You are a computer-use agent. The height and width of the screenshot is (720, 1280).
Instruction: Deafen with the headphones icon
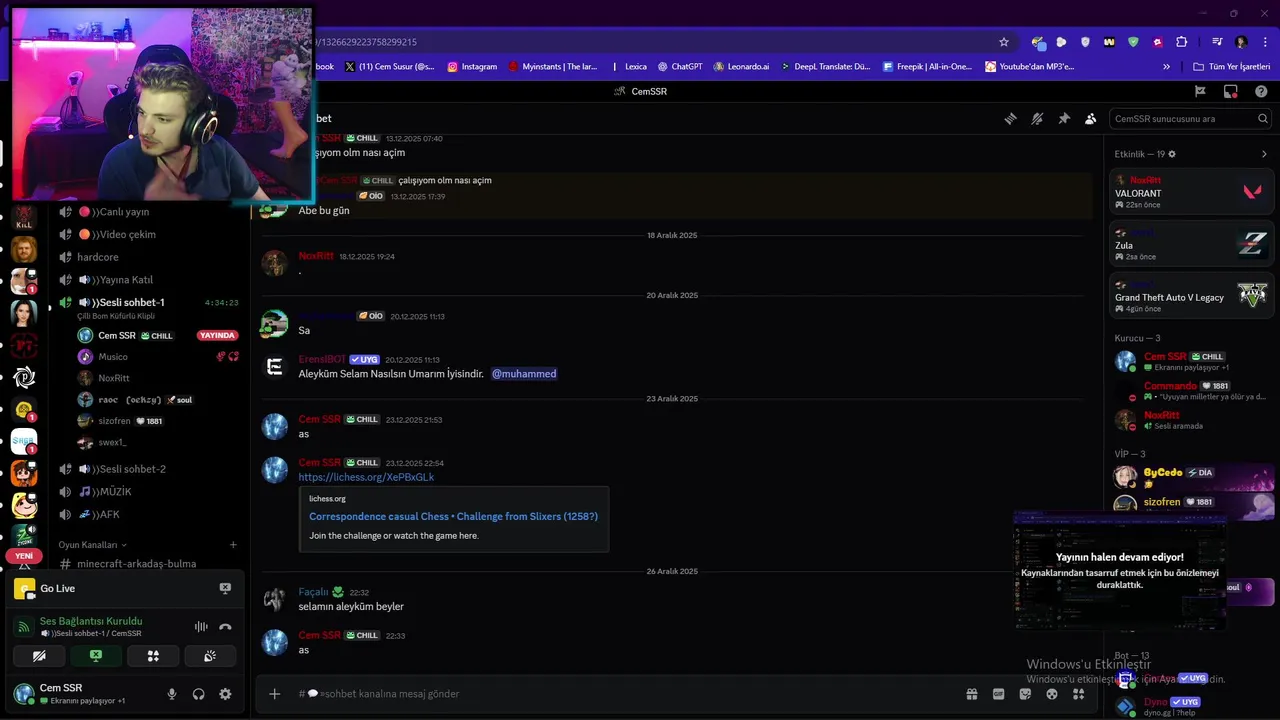pos(199,694)
